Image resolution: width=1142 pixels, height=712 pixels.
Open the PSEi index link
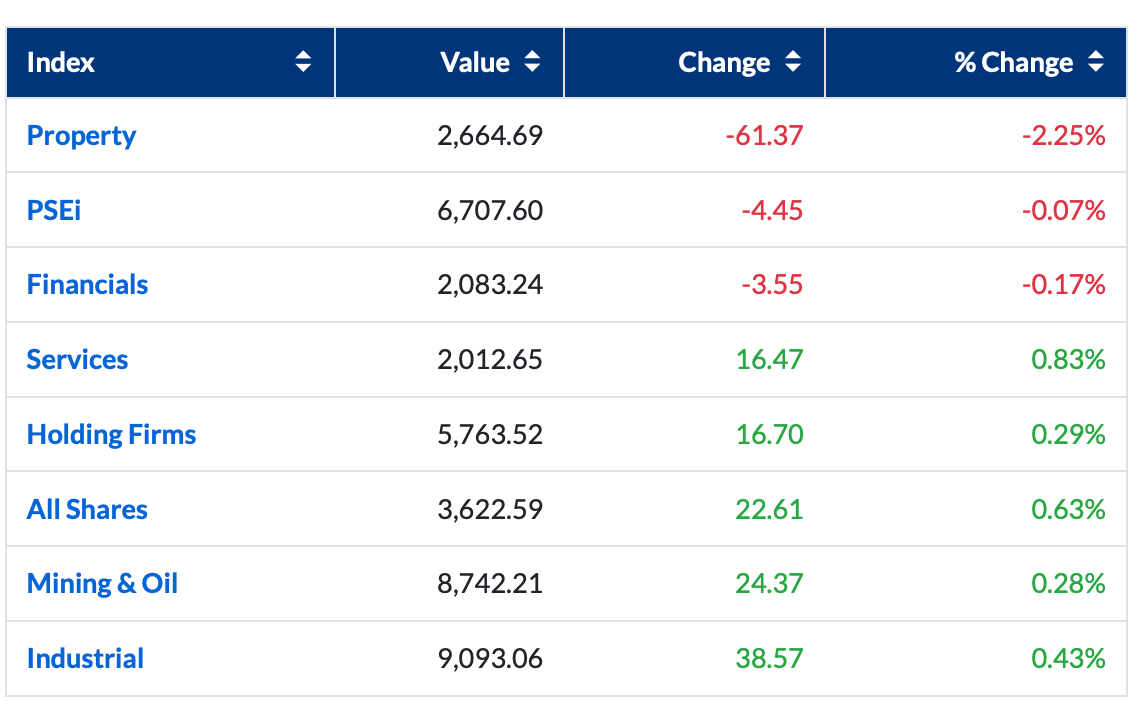(x=54, y=210)
